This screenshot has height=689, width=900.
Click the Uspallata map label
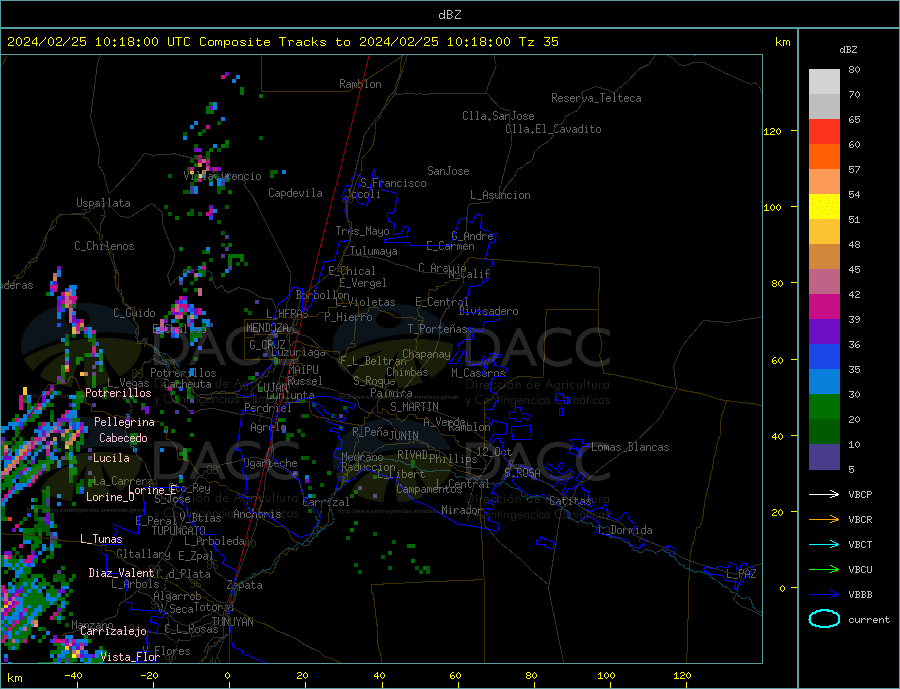coord(103,203)
